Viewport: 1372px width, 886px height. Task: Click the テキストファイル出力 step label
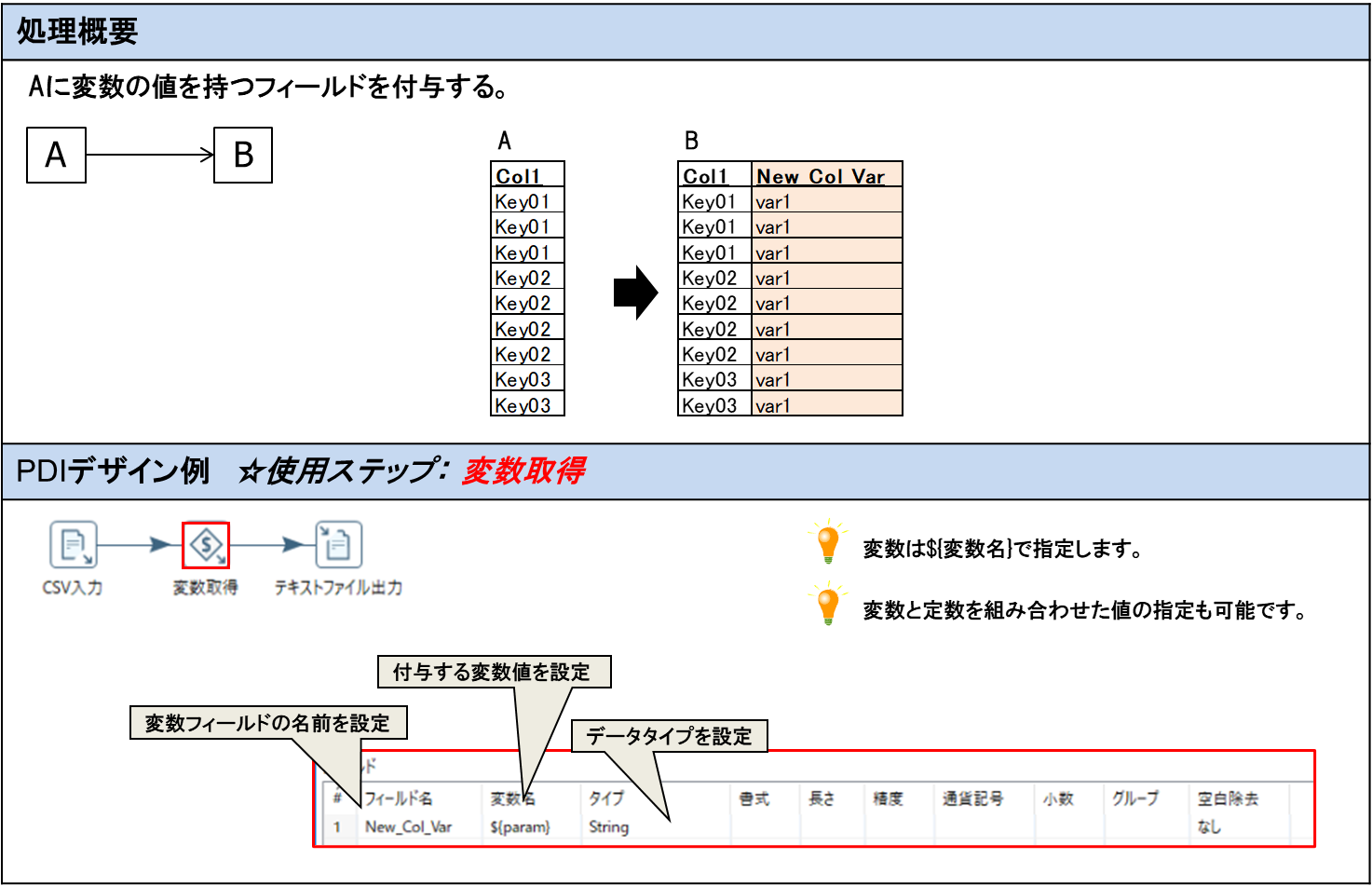pos(338,588)
